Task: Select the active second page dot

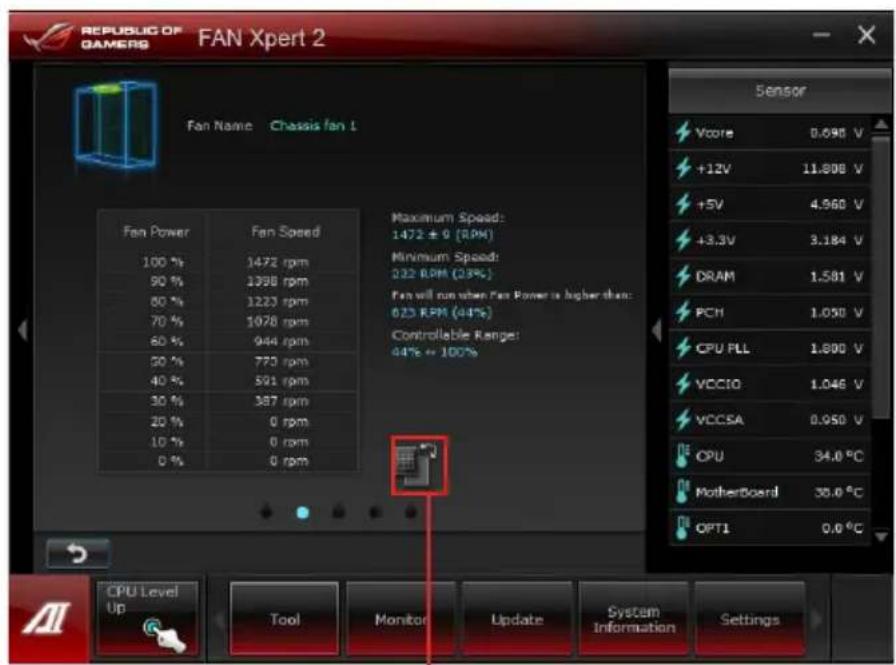Action: pyautogui.click(x=303, y=512)
